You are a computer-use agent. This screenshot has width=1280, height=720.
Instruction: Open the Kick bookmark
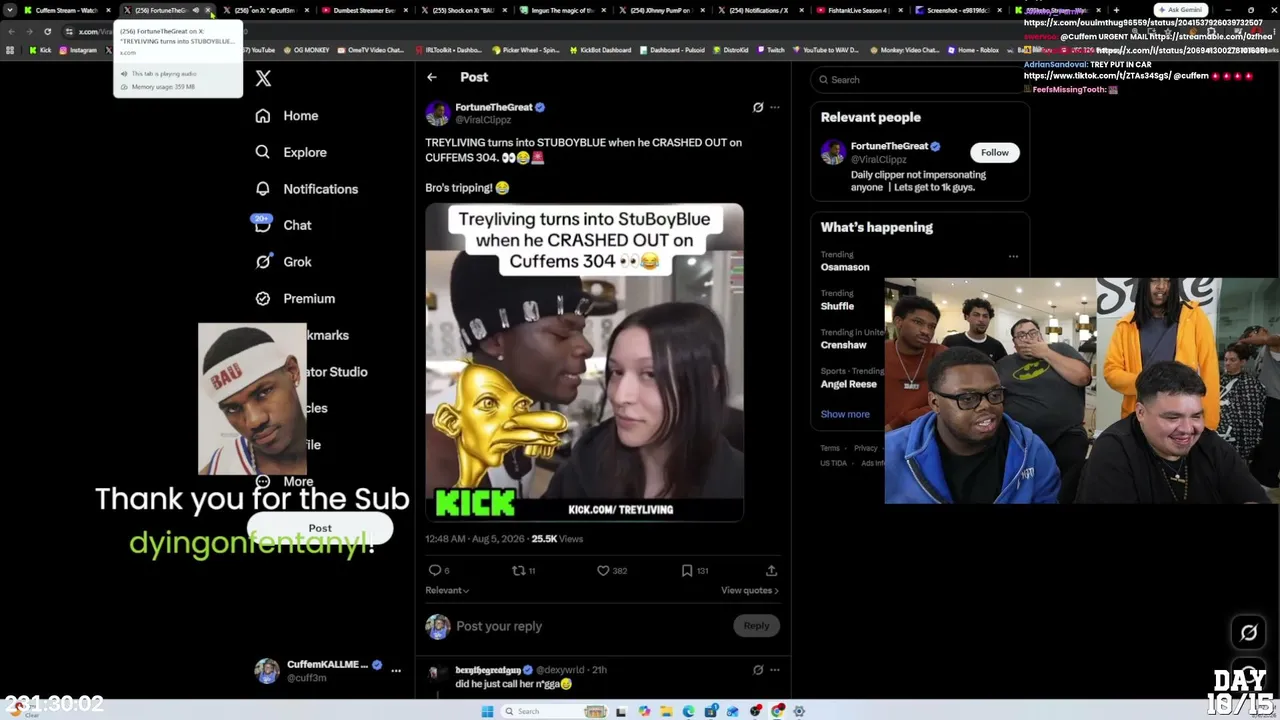(40, 50)
